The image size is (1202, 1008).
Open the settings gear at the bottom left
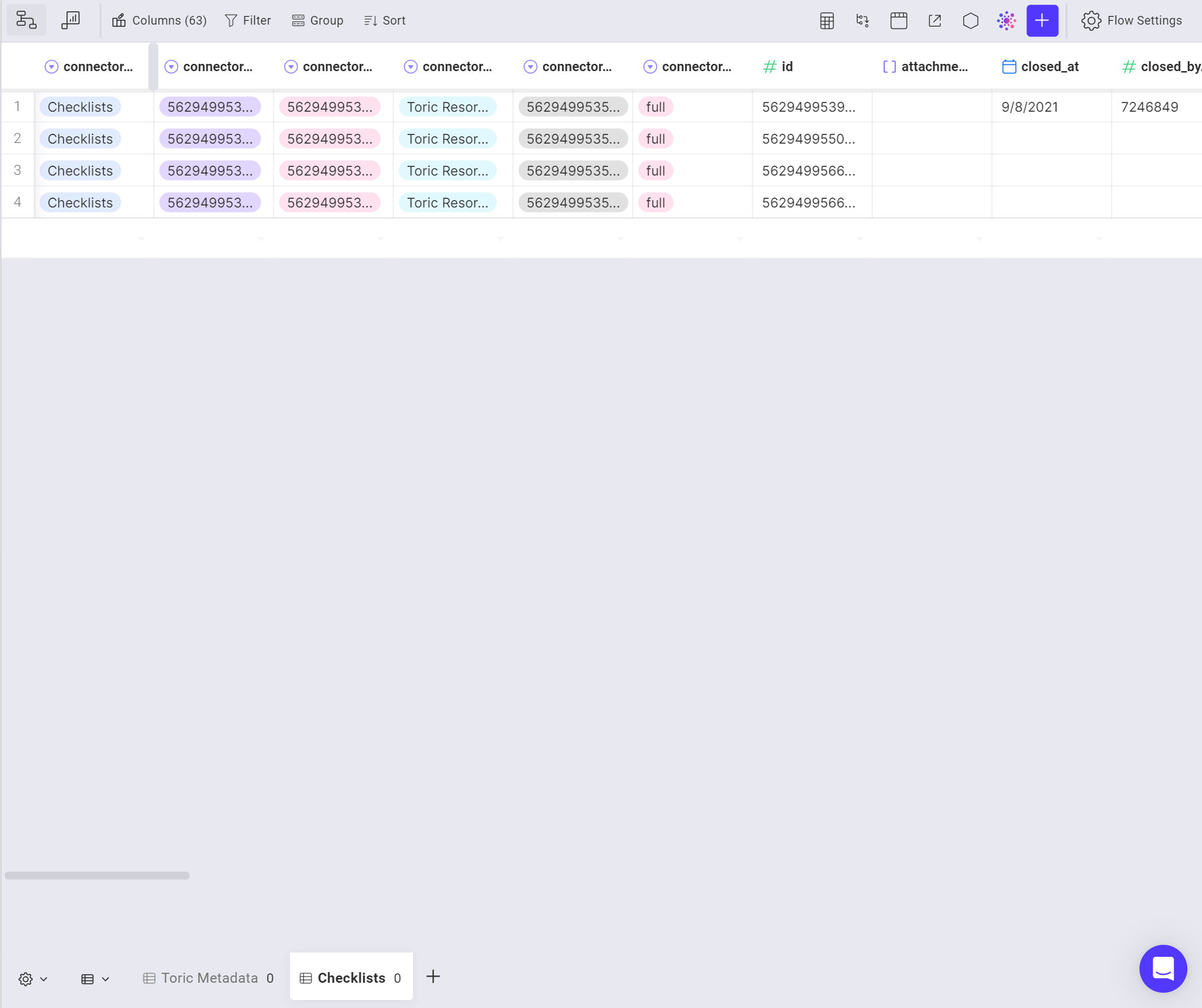click(x=25, y=978)
